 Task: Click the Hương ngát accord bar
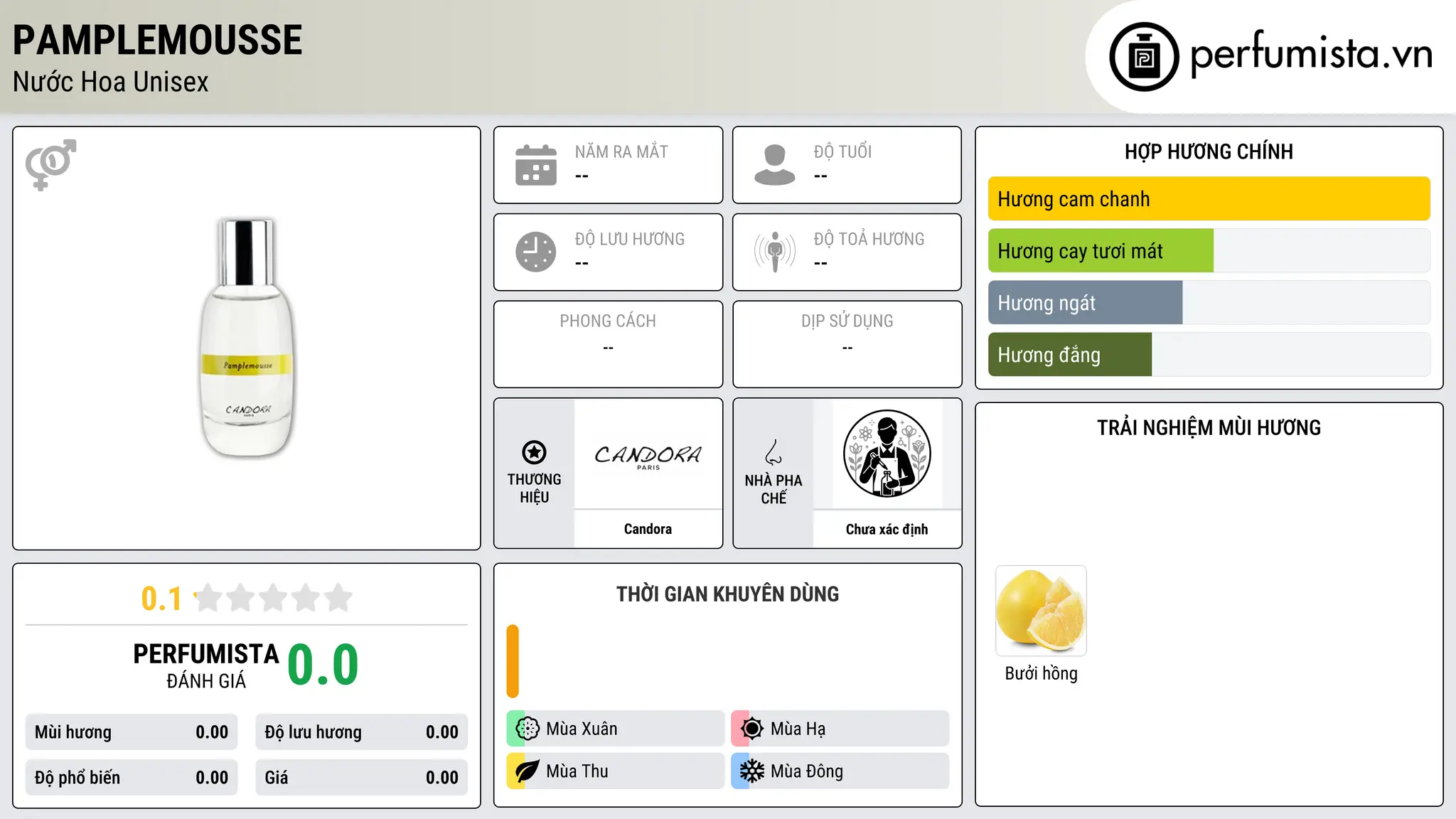pyautogui.click(x=1209, y=303)
